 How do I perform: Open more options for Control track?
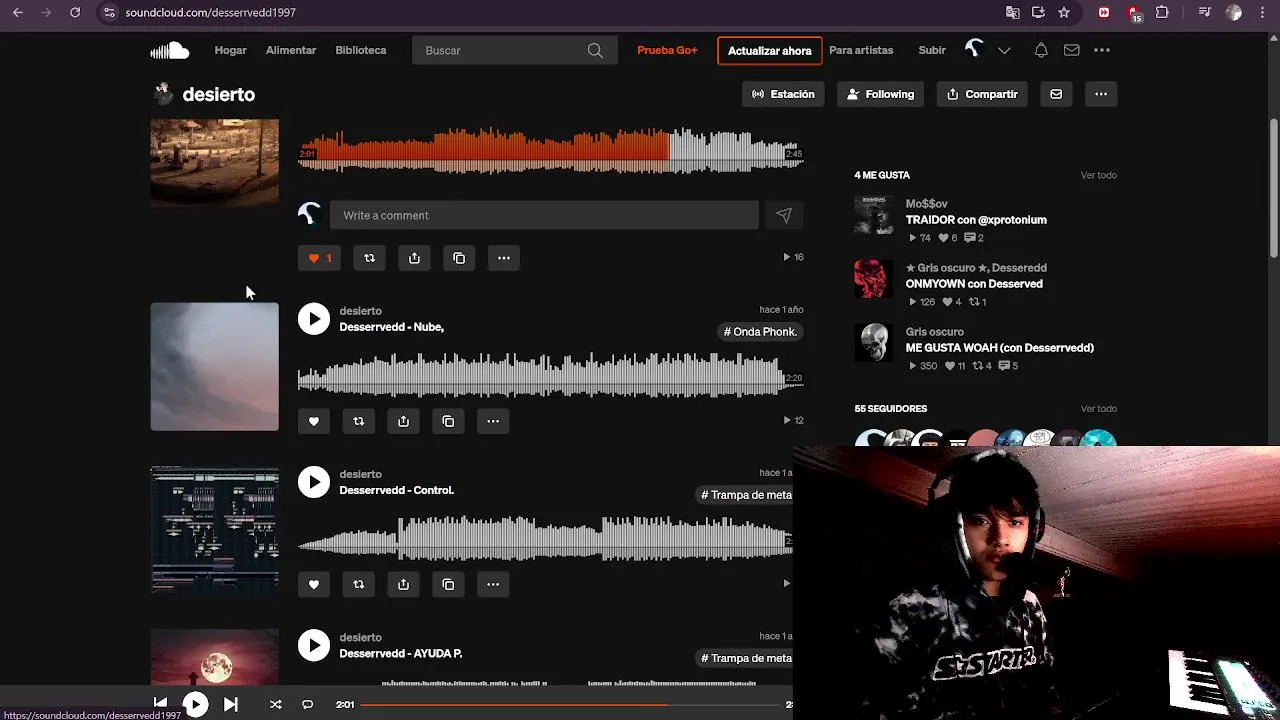click(493, 584)
